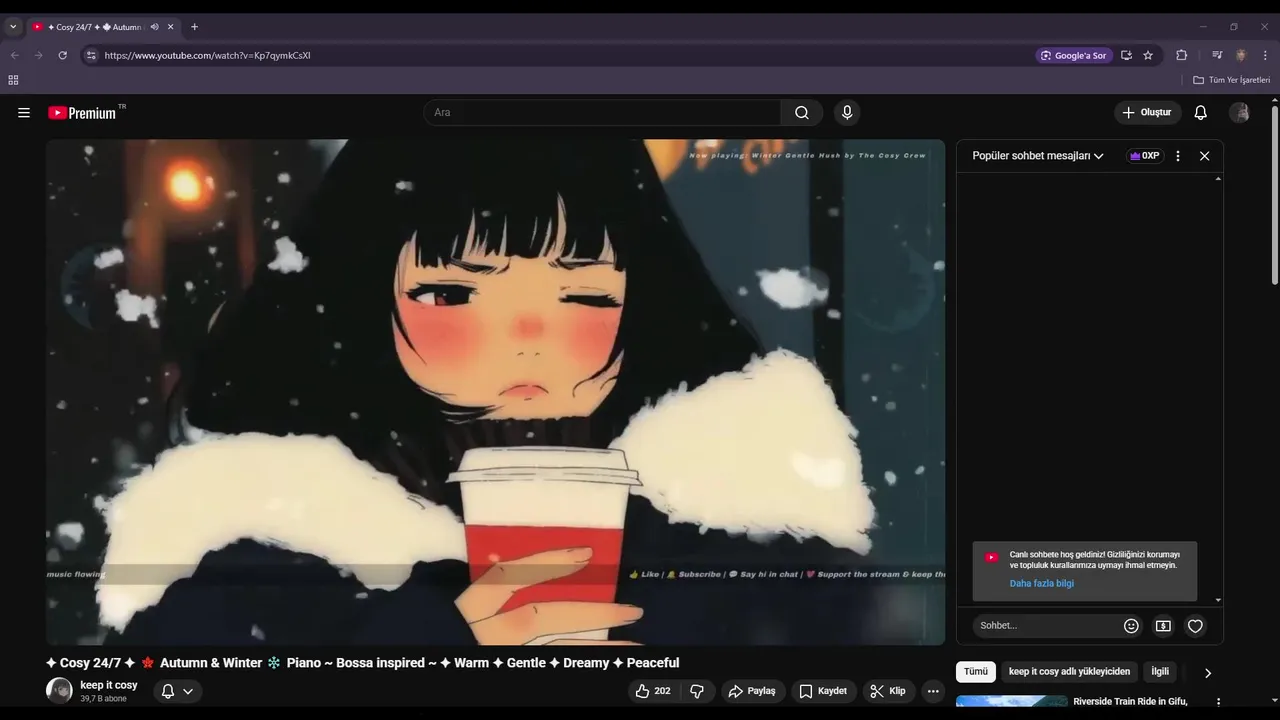Like the video with thumbs up

point(653,691)
